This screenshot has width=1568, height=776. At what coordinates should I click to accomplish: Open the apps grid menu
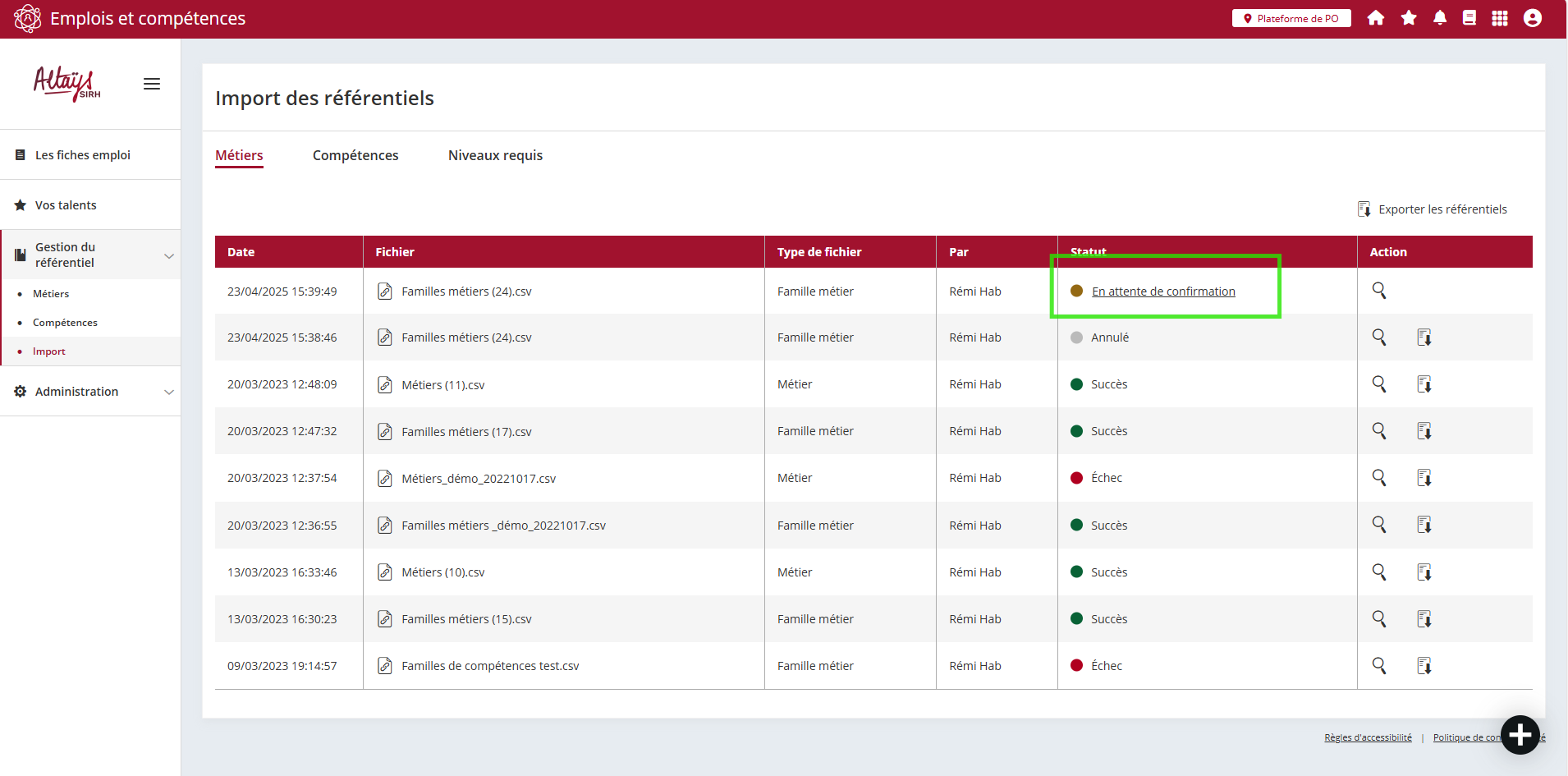[x=1500, y=18]
